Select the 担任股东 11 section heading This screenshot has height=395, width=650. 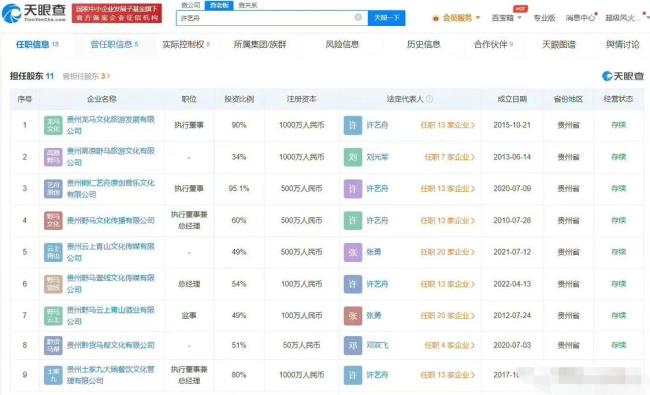(x=32, y=76)
